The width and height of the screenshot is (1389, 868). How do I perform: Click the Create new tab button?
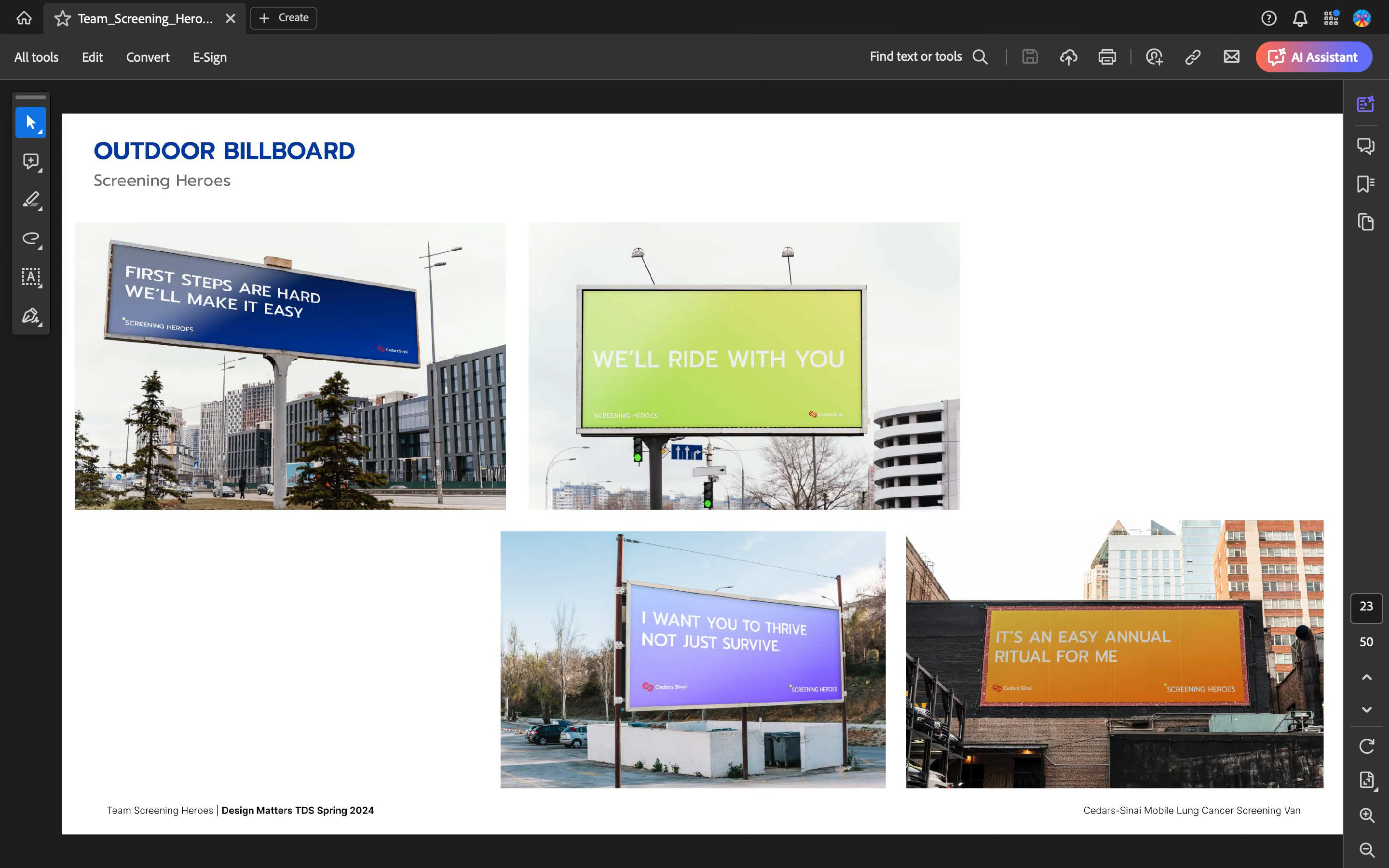[284, 18]
